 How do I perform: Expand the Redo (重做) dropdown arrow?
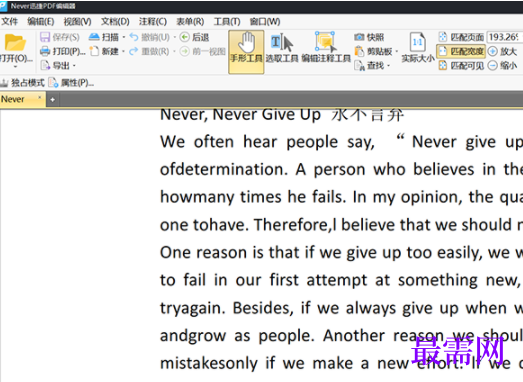174,51
